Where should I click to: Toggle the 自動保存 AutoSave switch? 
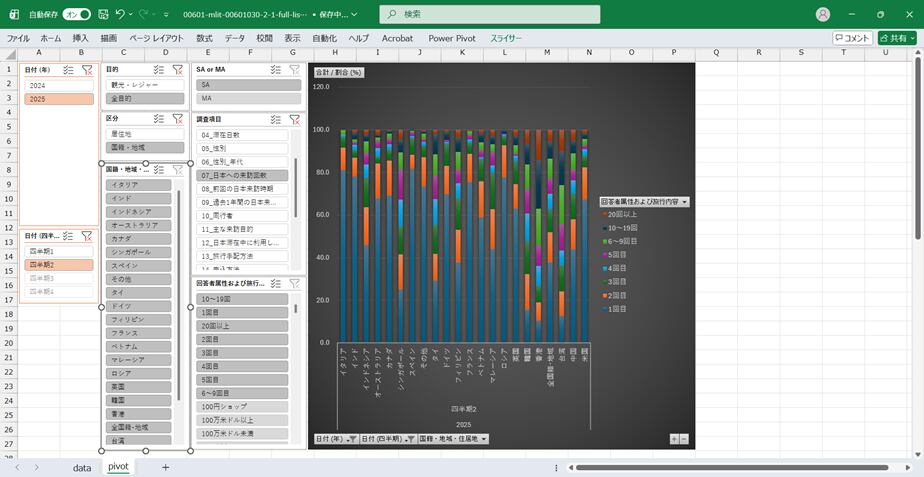[77, 14]
